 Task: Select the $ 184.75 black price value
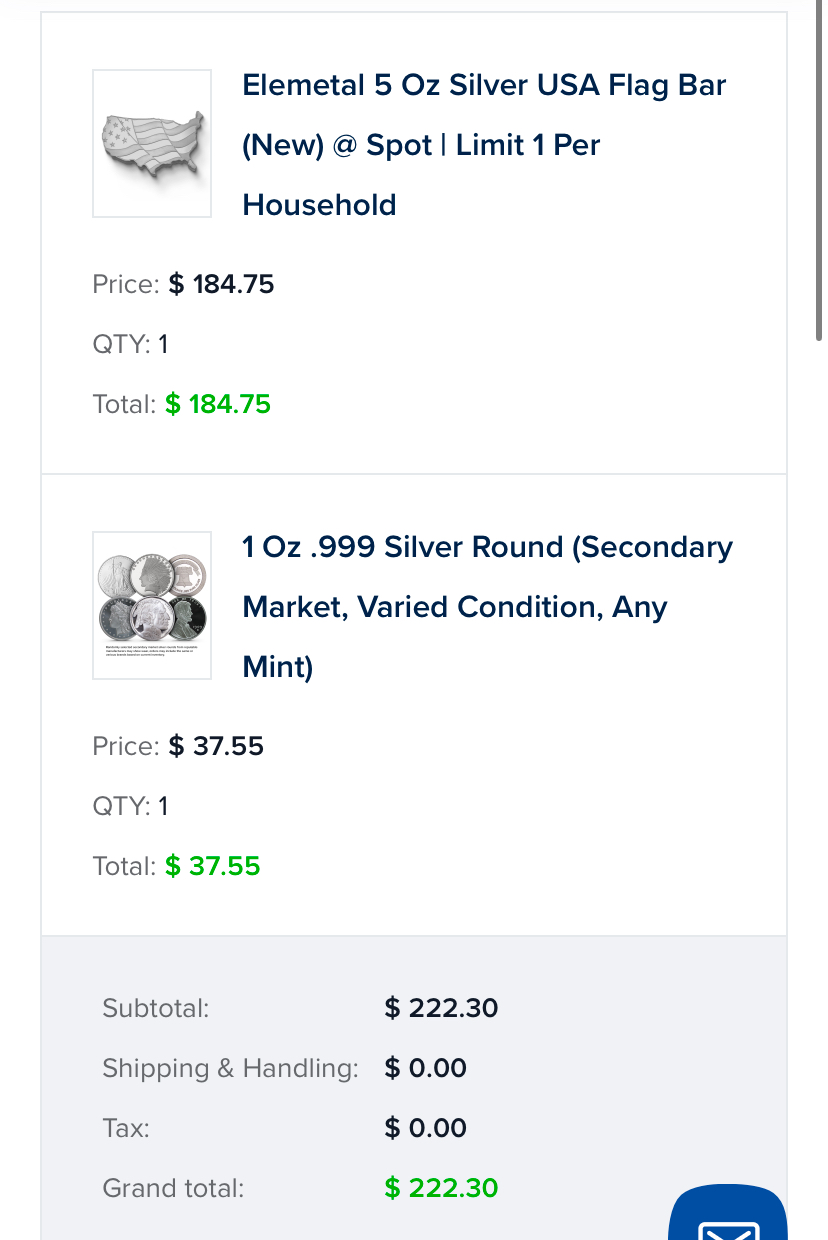tap(221, 284)
